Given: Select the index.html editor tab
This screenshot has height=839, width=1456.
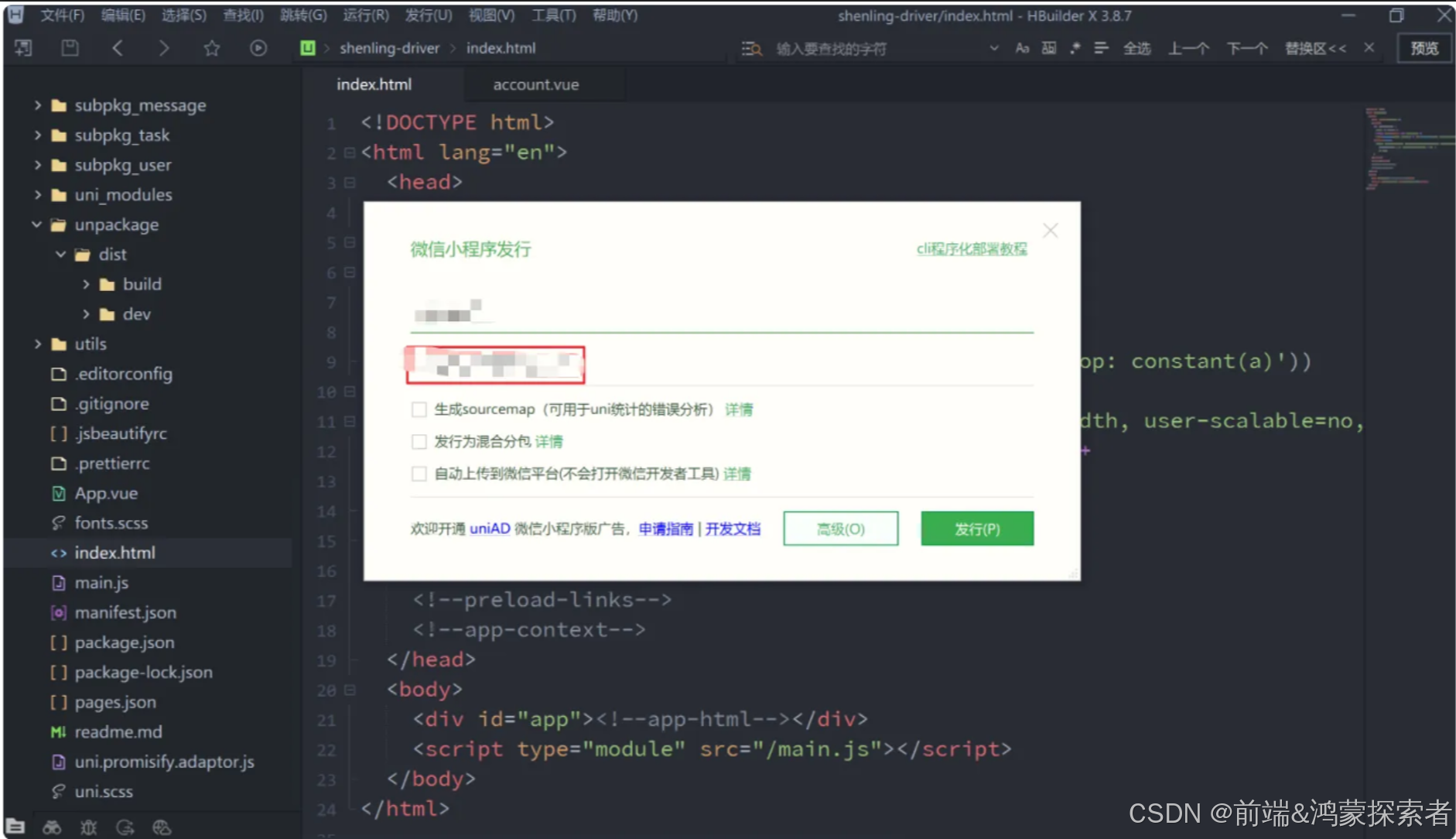Looking at the screenshot, I should 374,84.
